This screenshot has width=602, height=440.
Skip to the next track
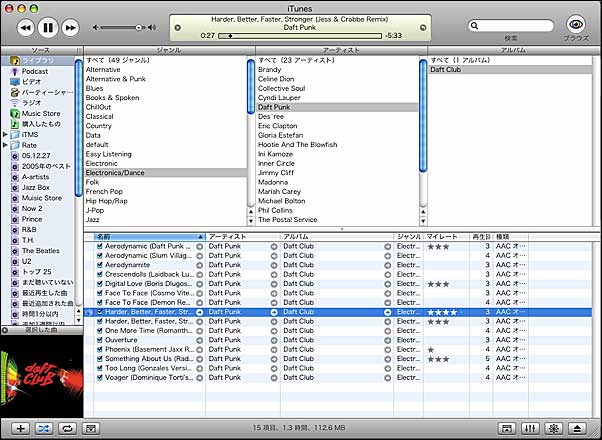coord(71,28)
